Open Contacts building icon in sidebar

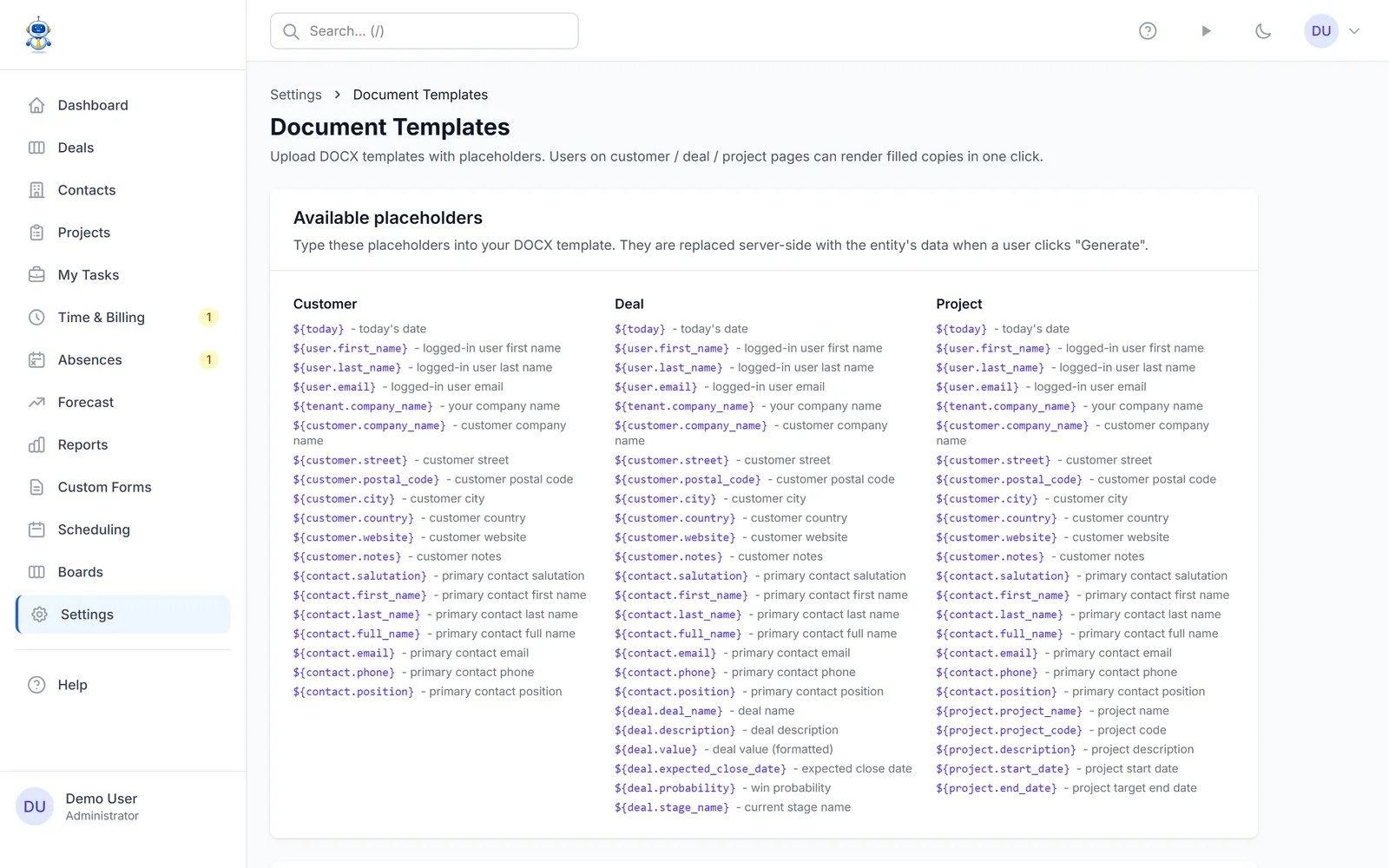36,190
